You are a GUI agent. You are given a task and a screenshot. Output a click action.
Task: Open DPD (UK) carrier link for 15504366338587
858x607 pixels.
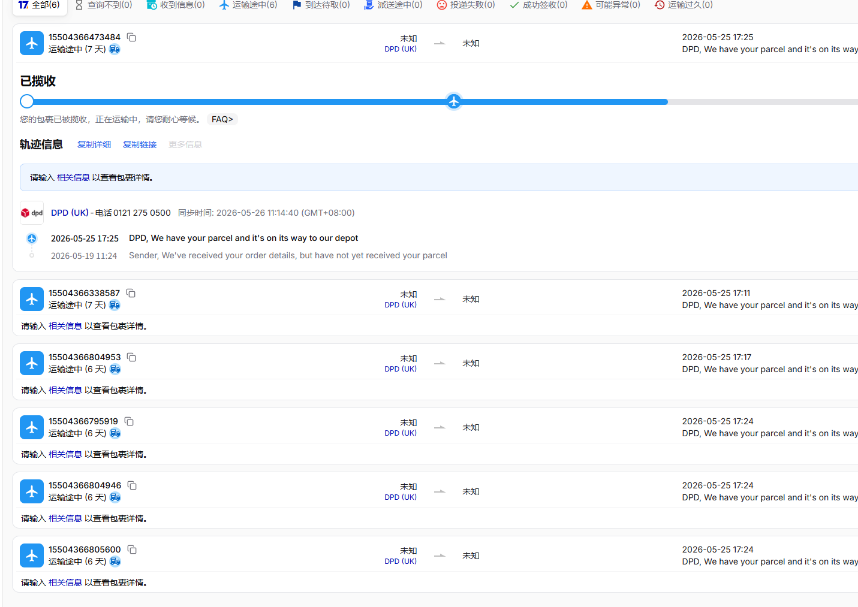click(401, 305)
